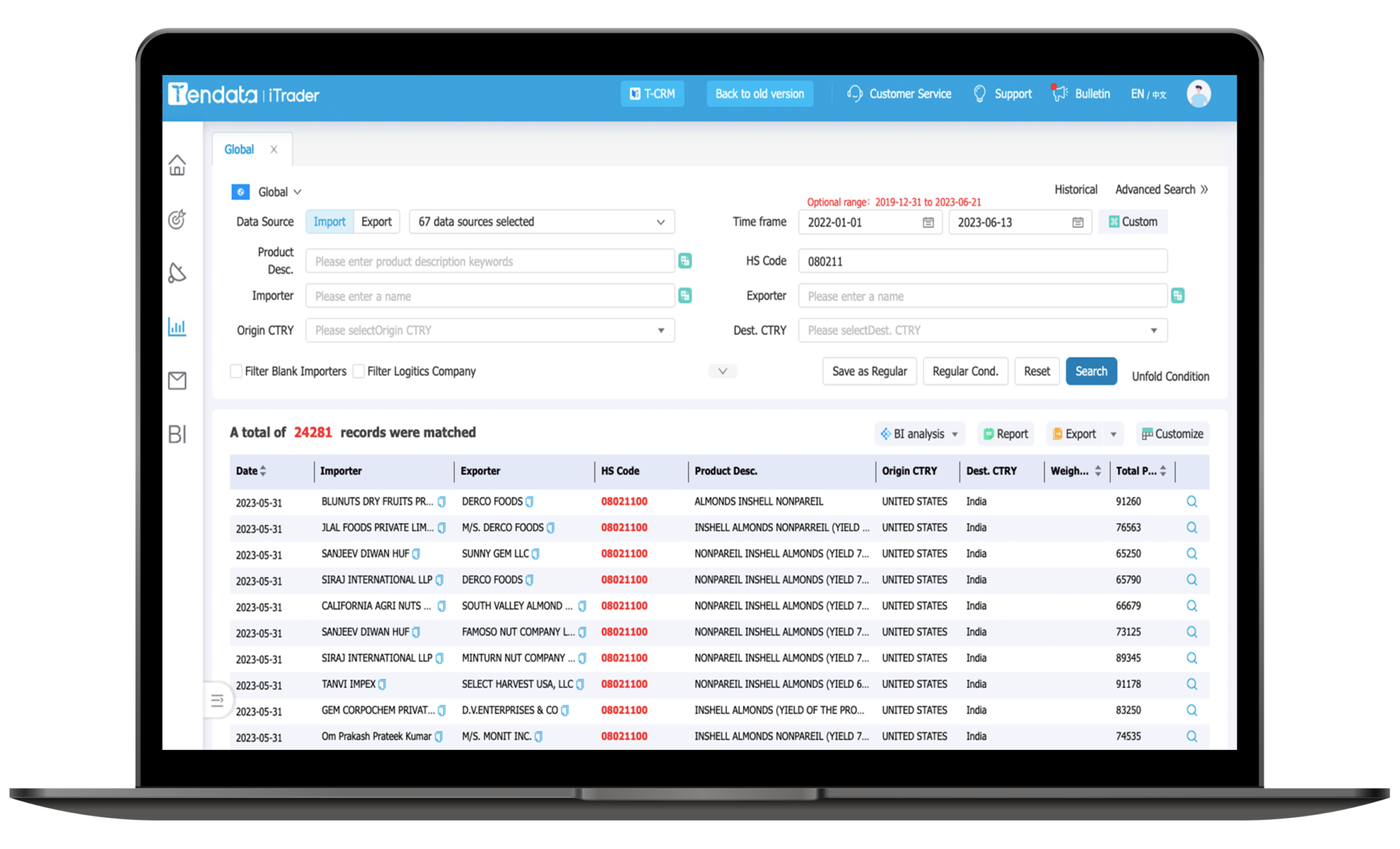Screen dimensions: 1400x849
Task: Open the BI sidebar icon
Action: pos(177,434)
